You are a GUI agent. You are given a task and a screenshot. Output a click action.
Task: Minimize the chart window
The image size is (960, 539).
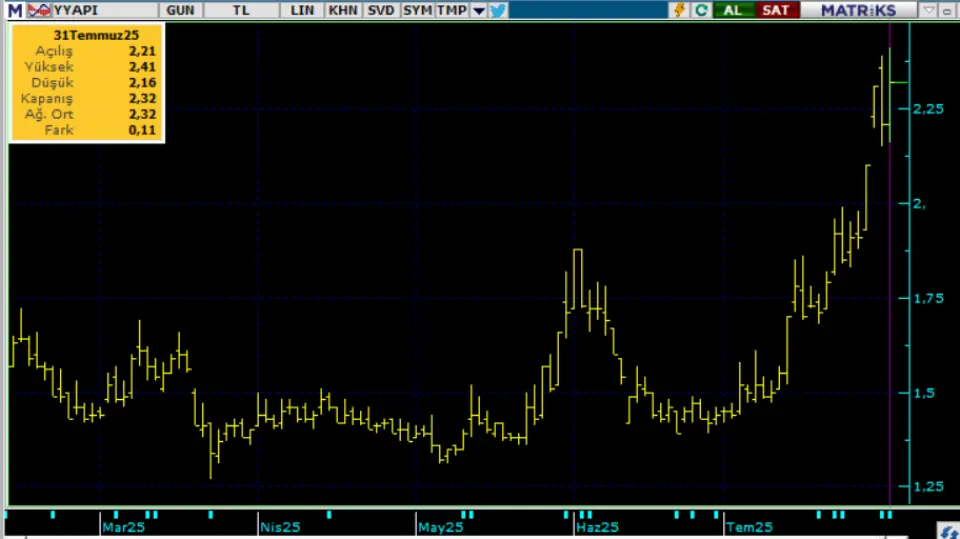pos(947,10)
